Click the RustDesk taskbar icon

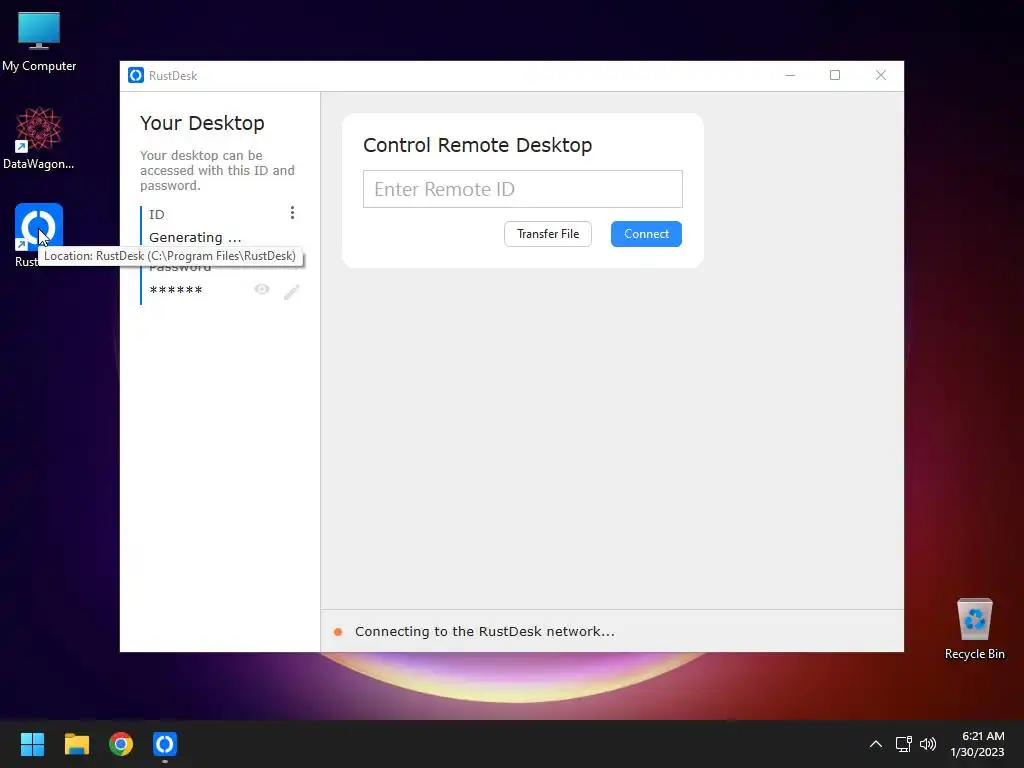click(165, 744)
